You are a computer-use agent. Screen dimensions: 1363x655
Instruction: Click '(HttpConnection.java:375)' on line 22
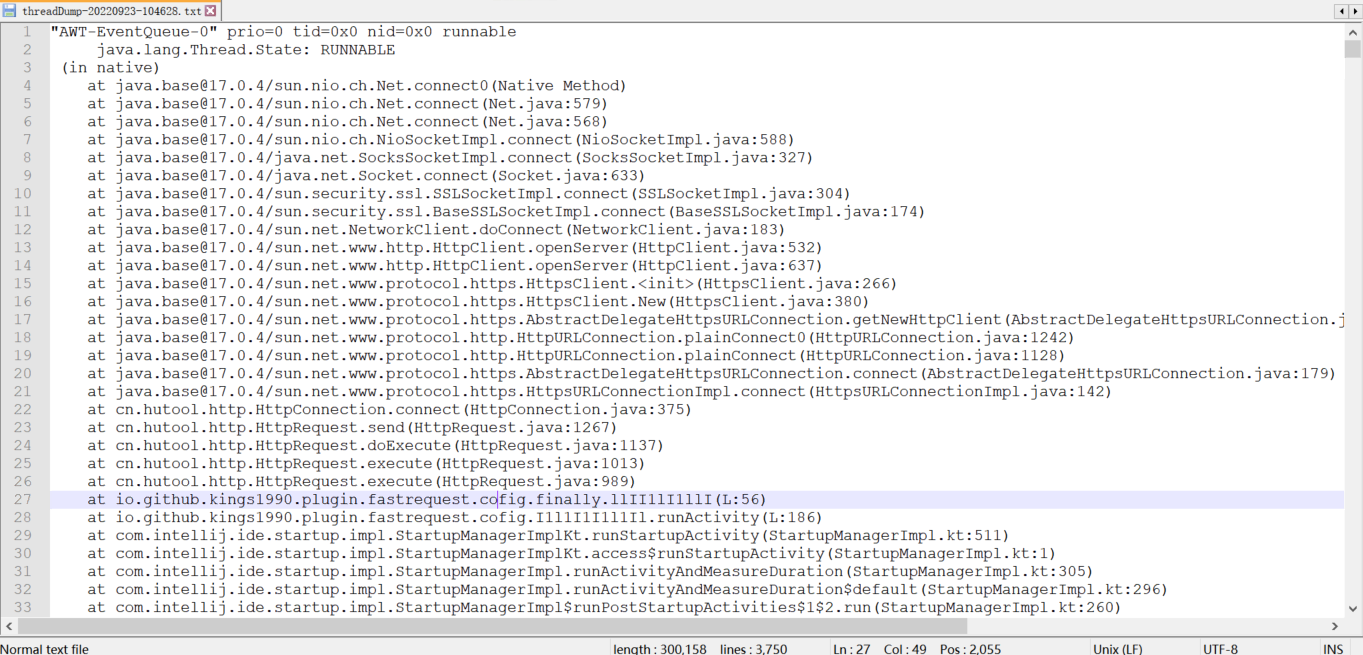point(576,410)
